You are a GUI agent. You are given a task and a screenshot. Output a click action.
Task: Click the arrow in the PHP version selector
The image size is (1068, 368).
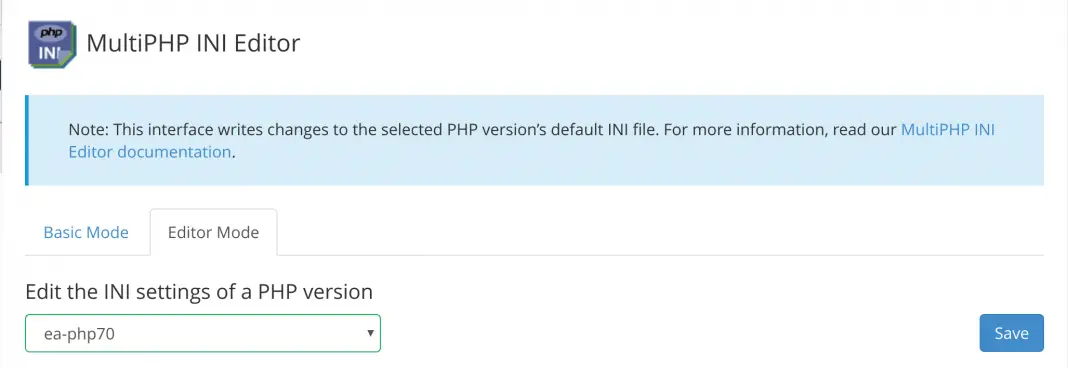371,333
